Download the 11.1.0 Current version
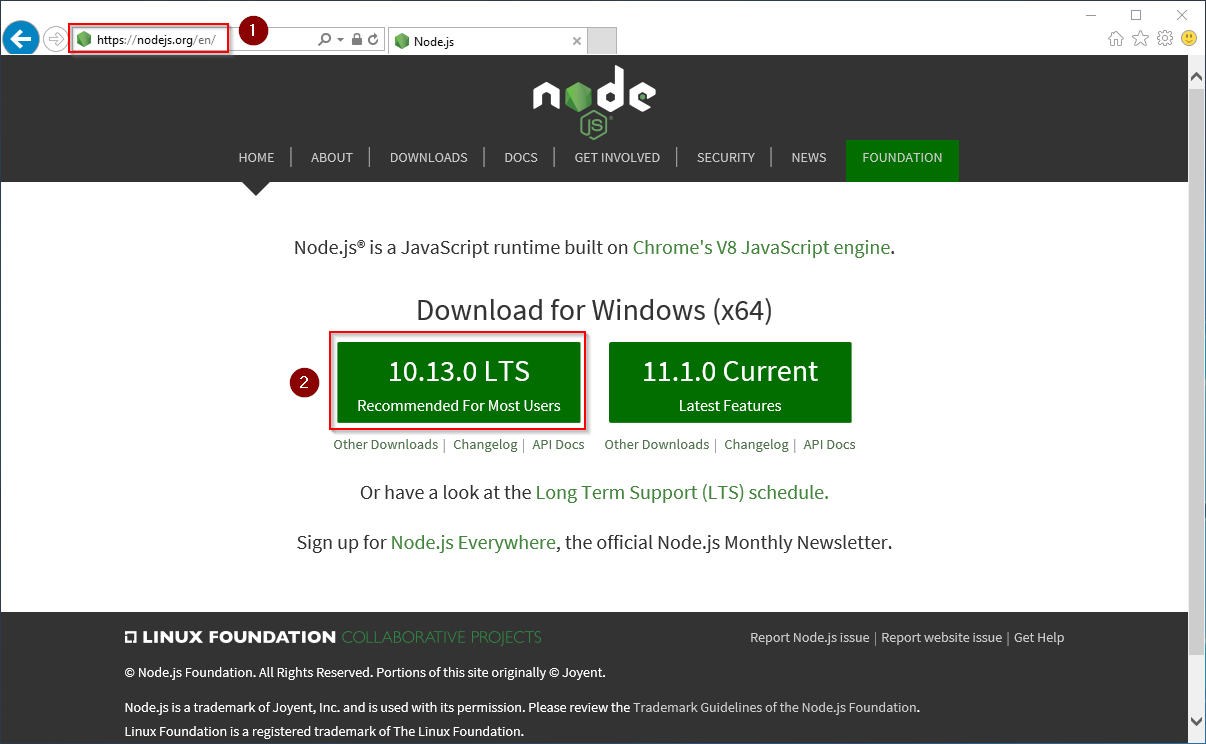Viewport: 1206px width, 744px height. click(730, 383)
